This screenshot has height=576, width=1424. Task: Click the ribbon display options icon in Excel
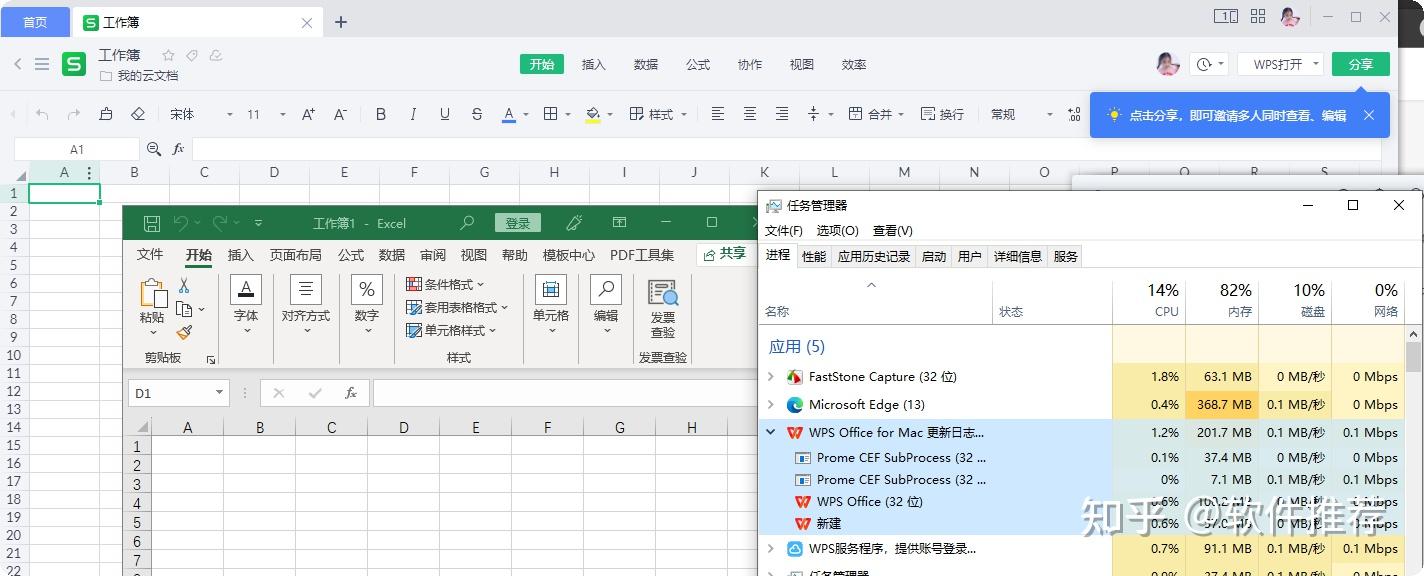[619, 223]
